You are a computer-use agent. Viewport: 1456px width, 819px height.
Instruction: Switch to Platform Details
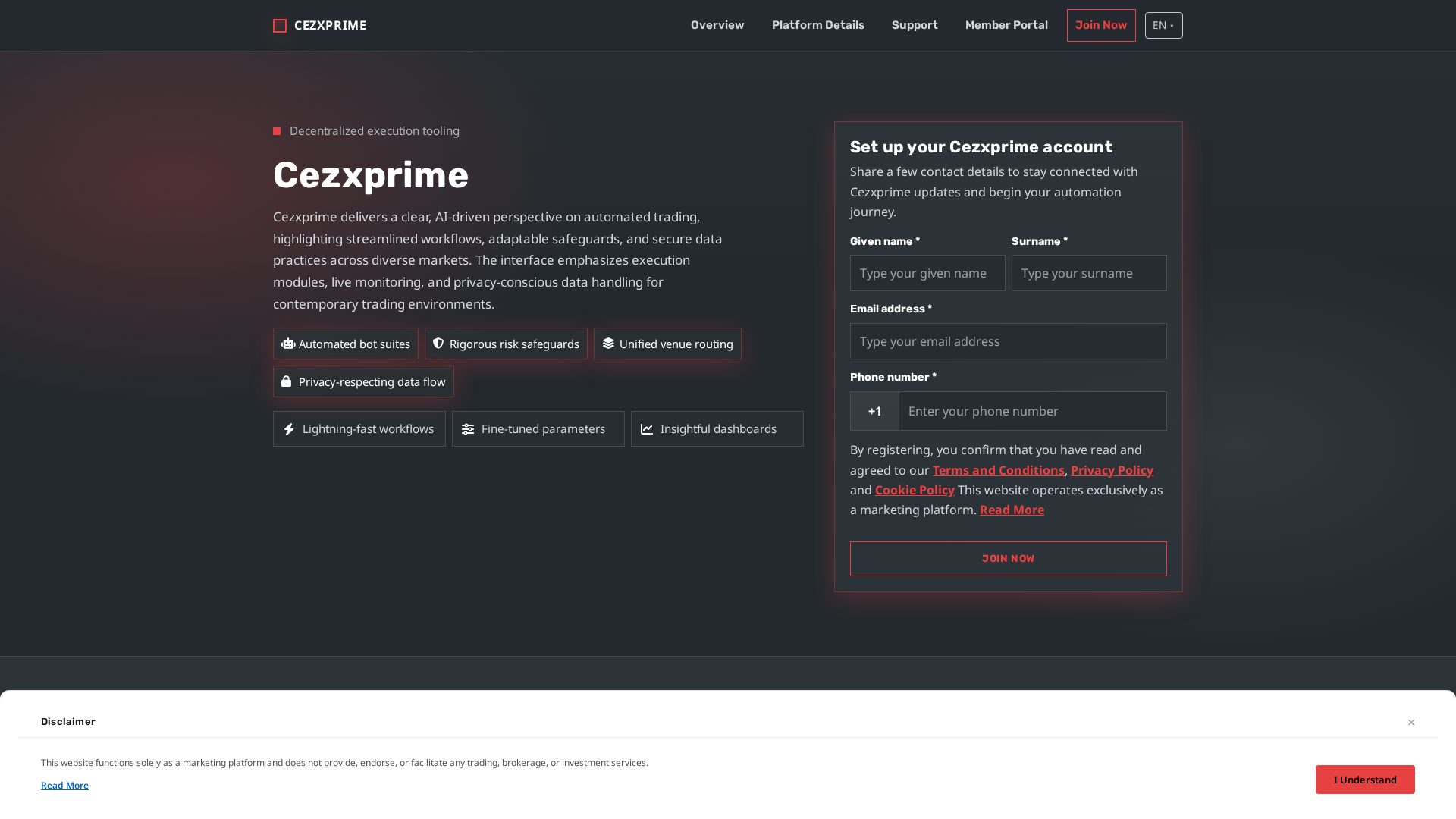817,25
